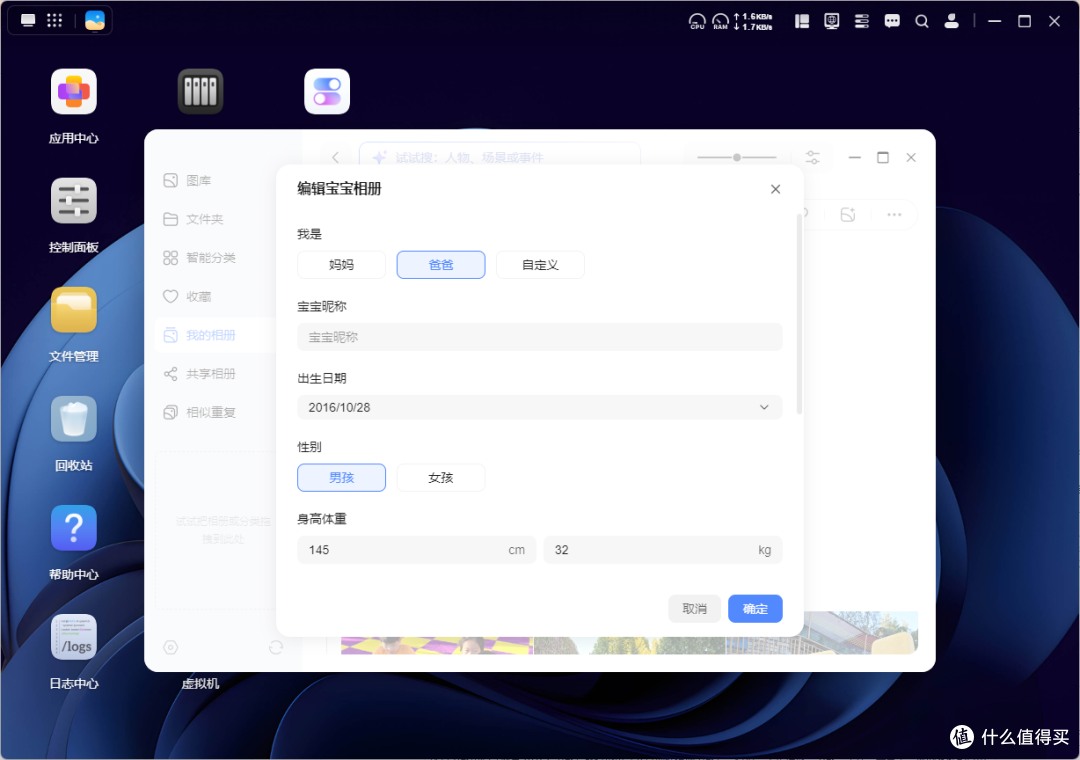1080x760 pixels.
Task: Click the 确定 button
Action: [x=755, y=608]
